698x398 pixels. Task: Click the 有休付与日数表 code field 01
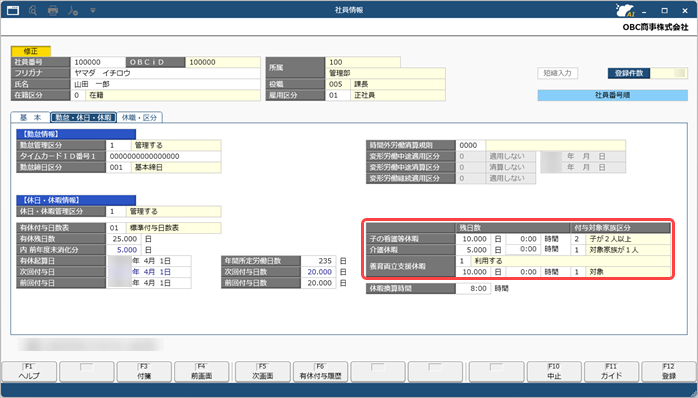[116, 228]
